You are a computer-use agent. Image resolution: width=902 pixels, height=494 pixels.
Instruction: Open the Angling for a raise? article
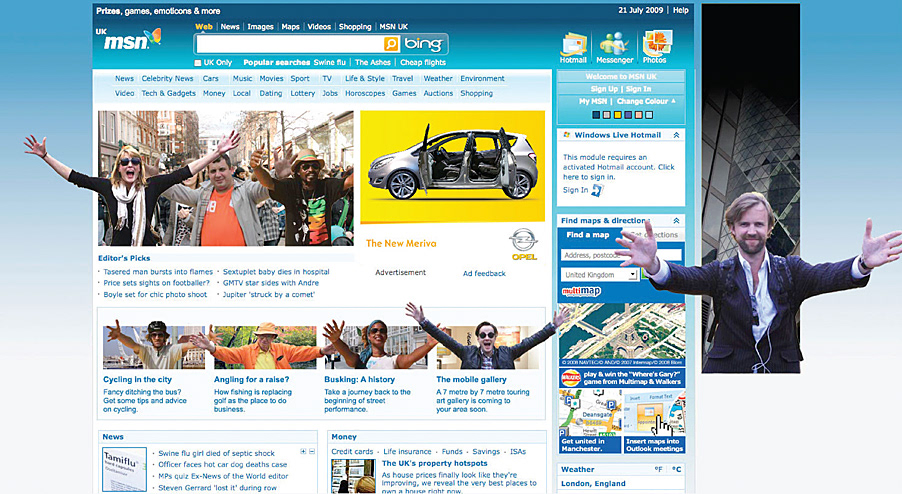(251, 379)
